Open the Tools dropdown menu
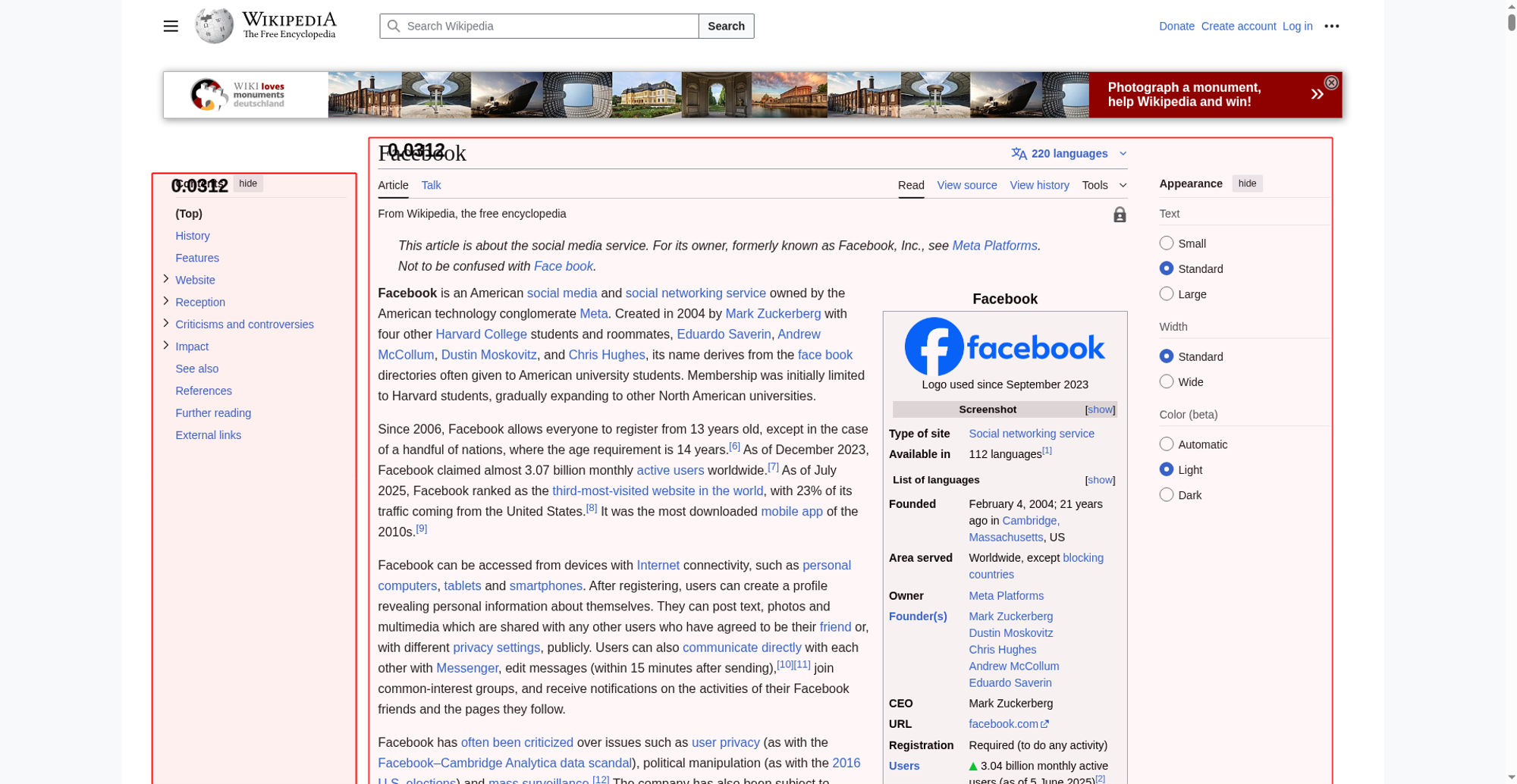The width and height of the screenshot is (1517, 784). (x=1104, y=185)
